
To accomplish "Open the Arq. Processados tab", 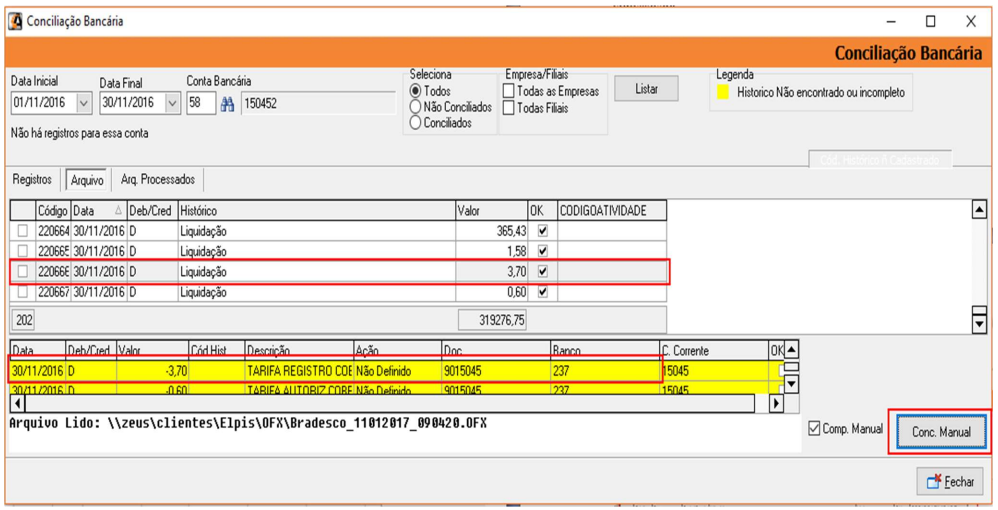I will pos(158,180).
